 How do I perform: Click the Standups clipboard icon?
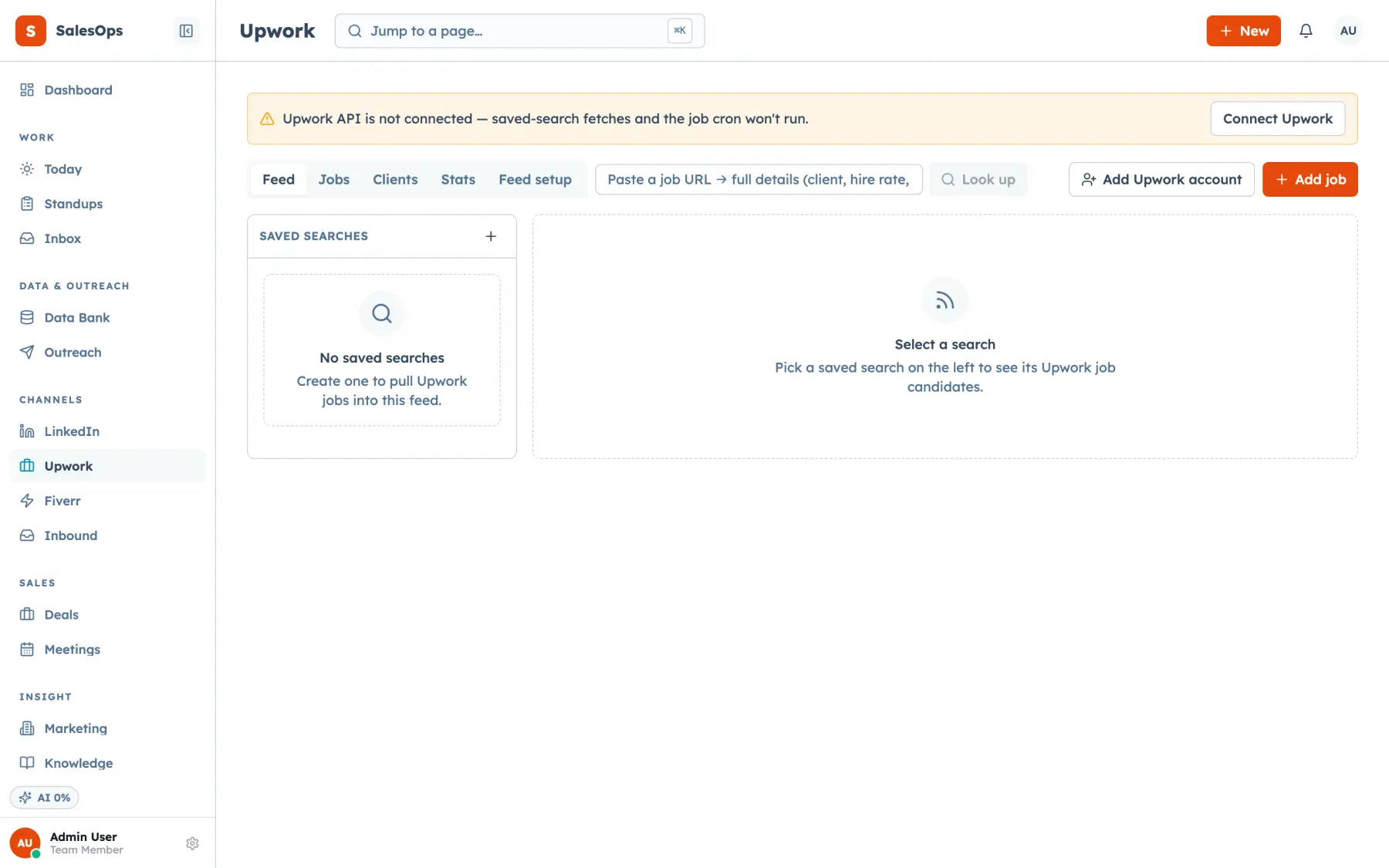coord(27,204)
